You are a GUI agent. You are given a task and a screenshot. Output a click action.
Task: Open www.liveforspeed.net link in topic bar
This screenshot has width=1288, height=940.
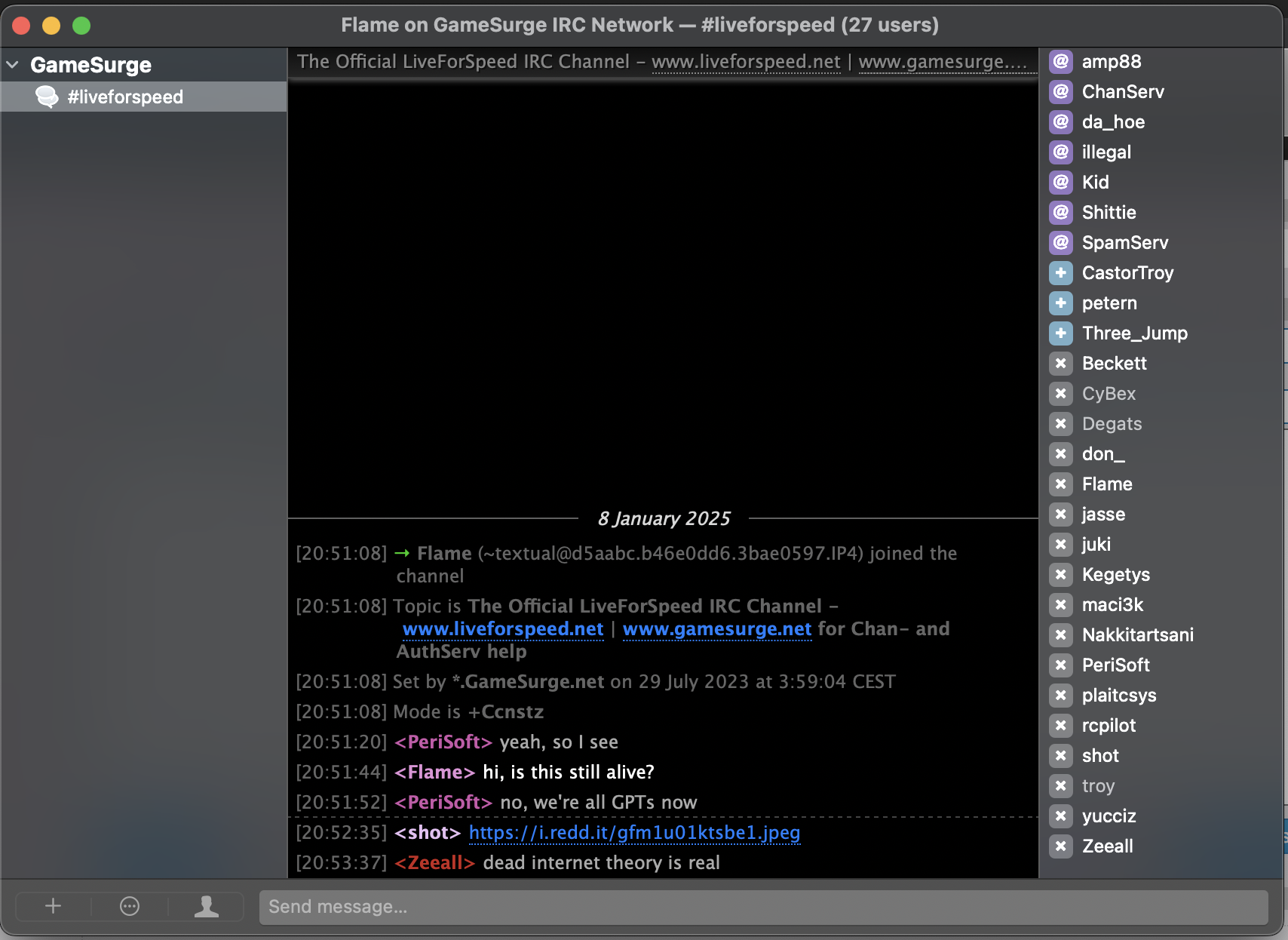(746, 62)
